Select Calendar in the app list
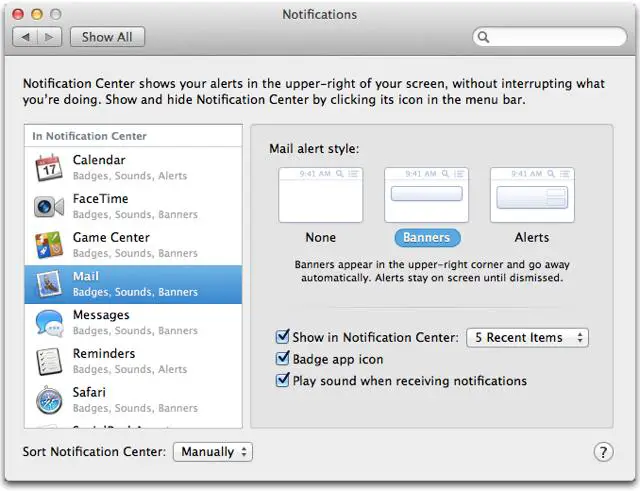Image resolution: width=640 pixels, height=491 pixels. [133, 167]
